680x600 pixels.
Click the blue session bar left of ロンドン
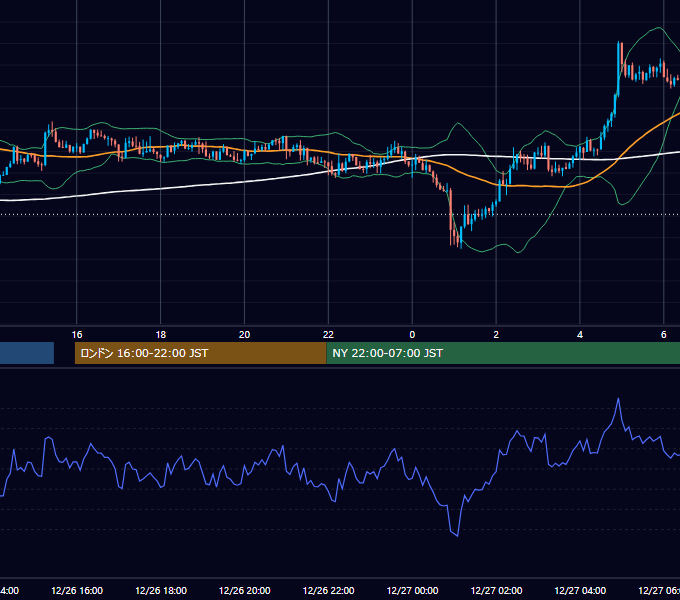tap(27, 353)
